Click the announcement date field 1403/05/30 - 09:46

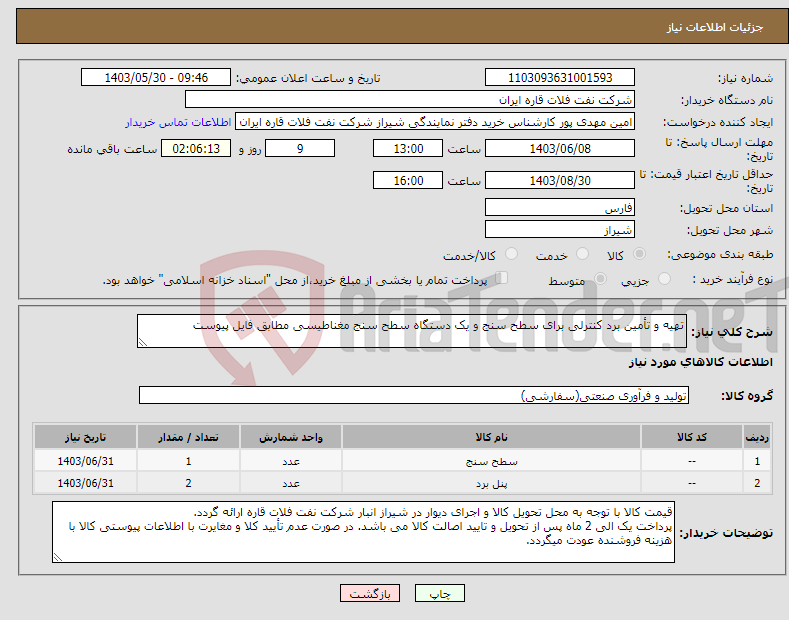tap(156, 78)
